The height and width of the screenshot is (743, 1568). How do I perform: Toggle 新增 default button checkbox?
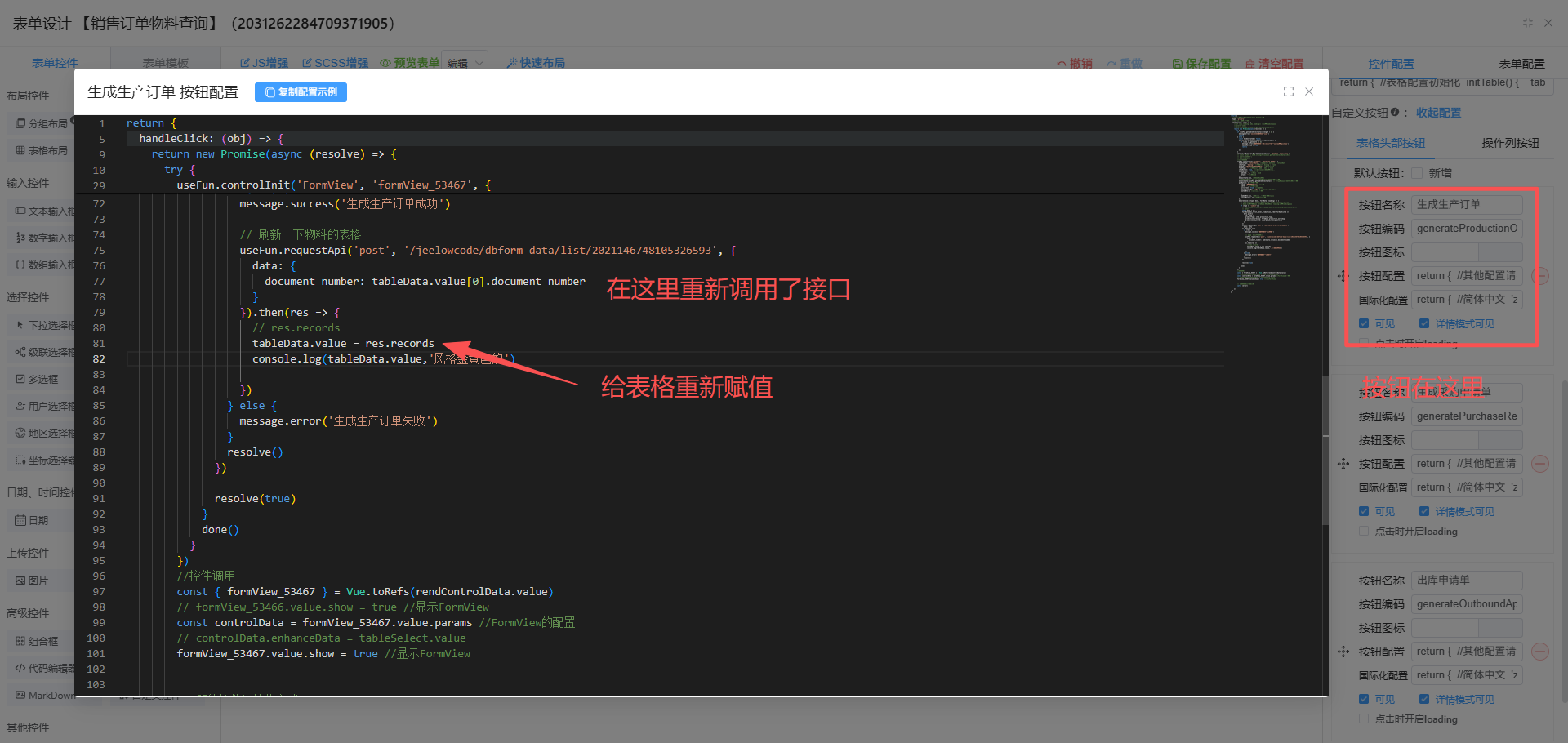[1417, 173]
